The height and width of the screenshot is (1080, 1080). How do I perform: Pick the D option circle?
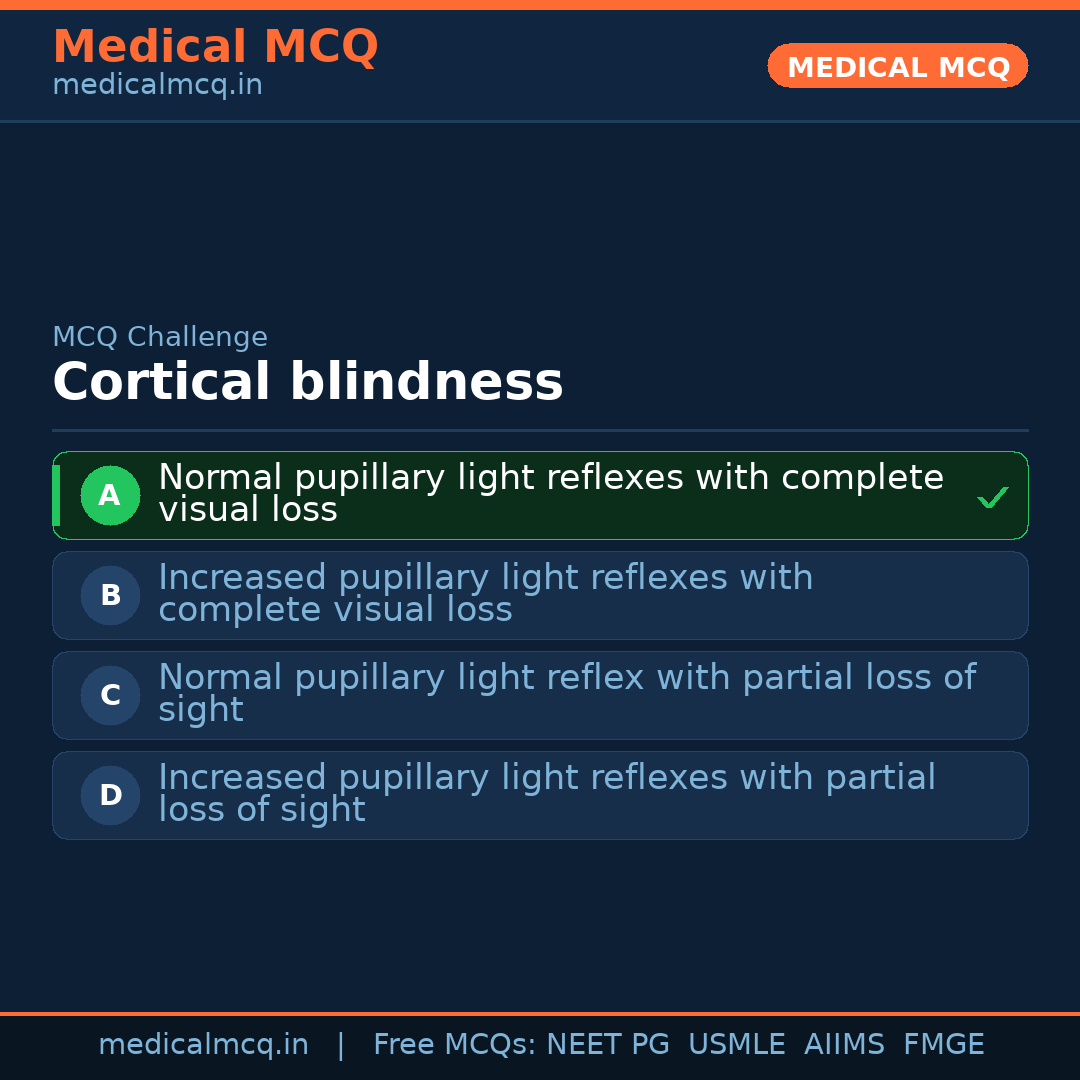pyautogui.click(x=110, y=795)
